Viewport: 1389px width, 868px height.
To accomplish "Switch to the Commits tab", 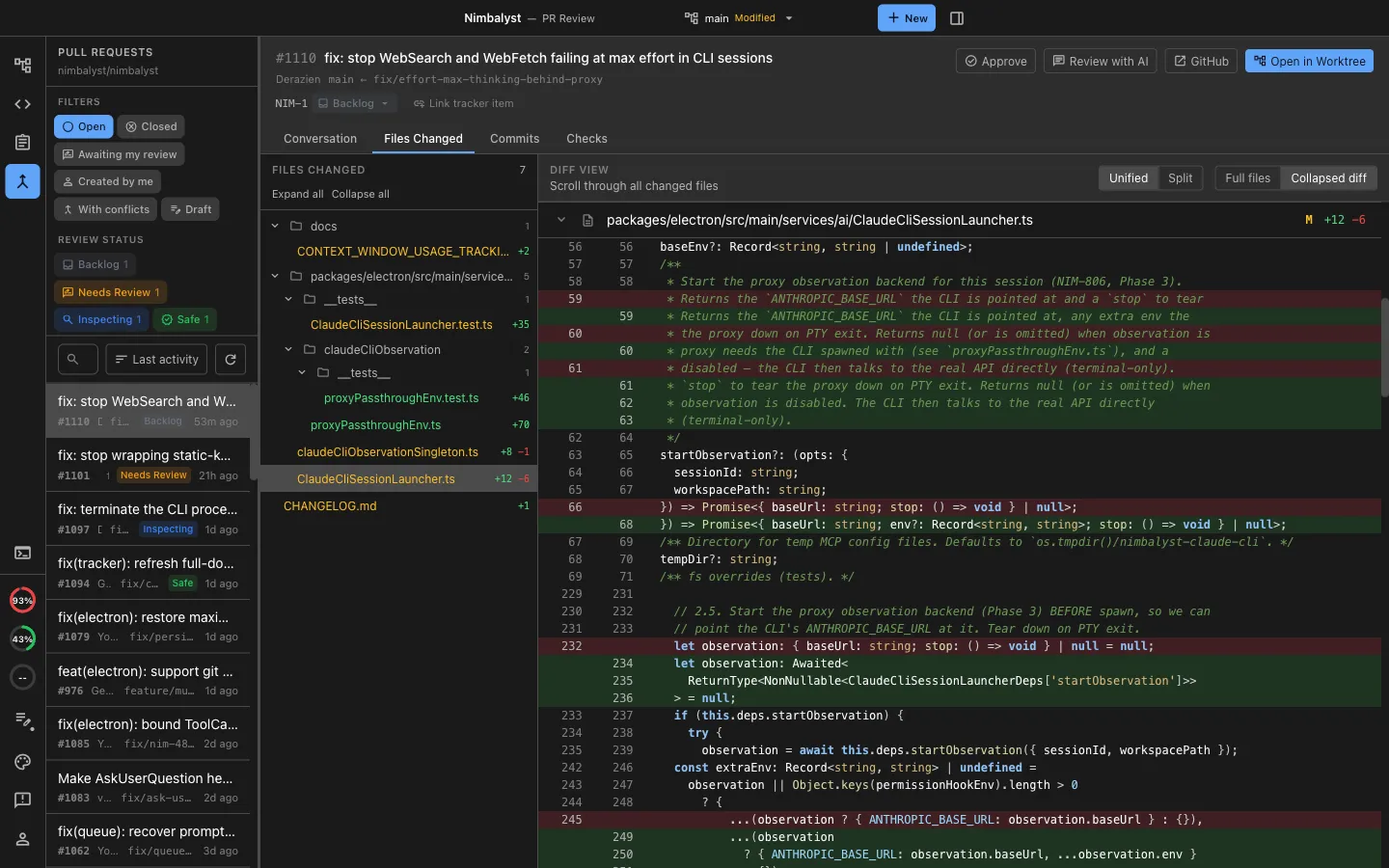I will [x=514, y=139].
